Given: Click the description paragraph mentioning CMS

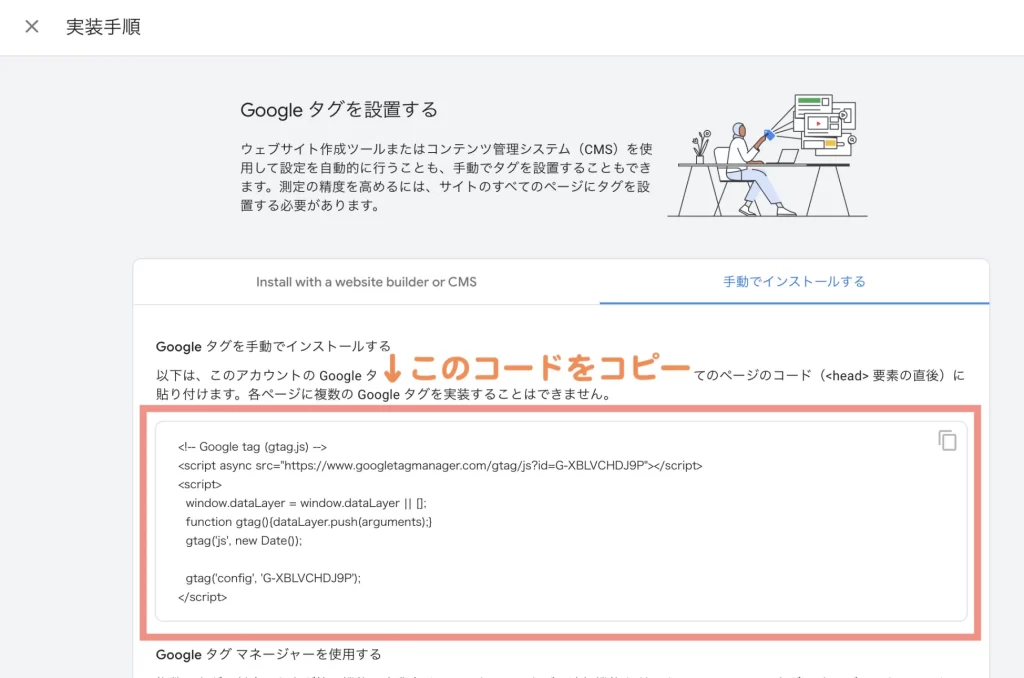Looking at the screenshot, I should (446, 176).
